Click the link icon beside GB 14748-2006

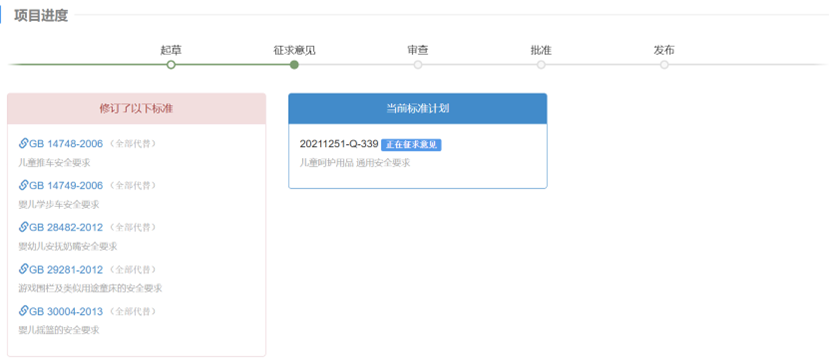click(x=23, y=143)
